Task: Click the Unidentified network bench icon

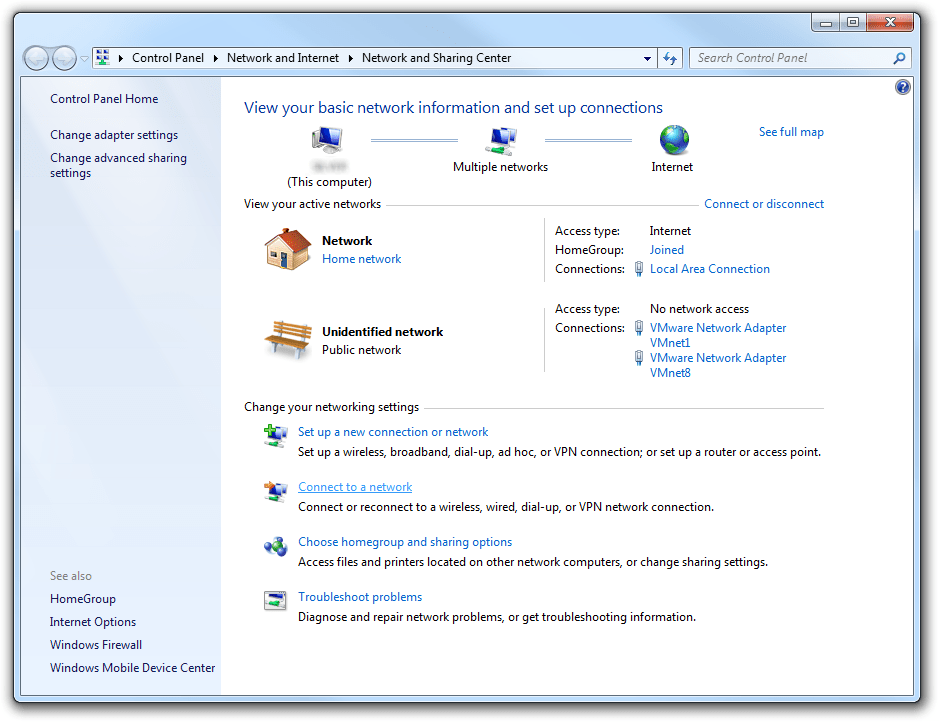Action: click(289, 339)
